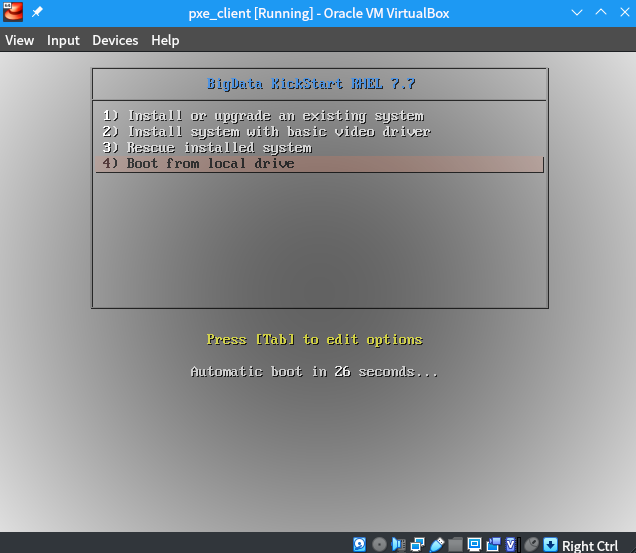Open the Input menu
Screen dimensions: 636x553
(63, 40)
